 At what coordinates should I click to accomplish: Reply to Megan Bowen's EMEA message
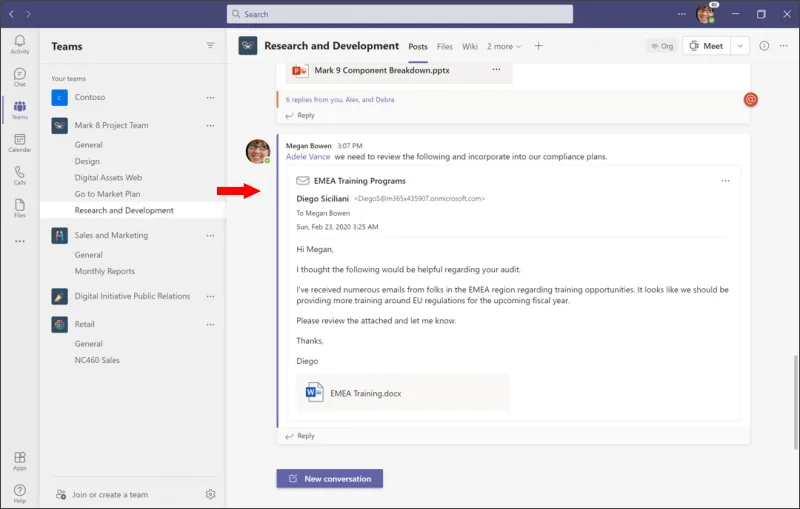(300, 436)
